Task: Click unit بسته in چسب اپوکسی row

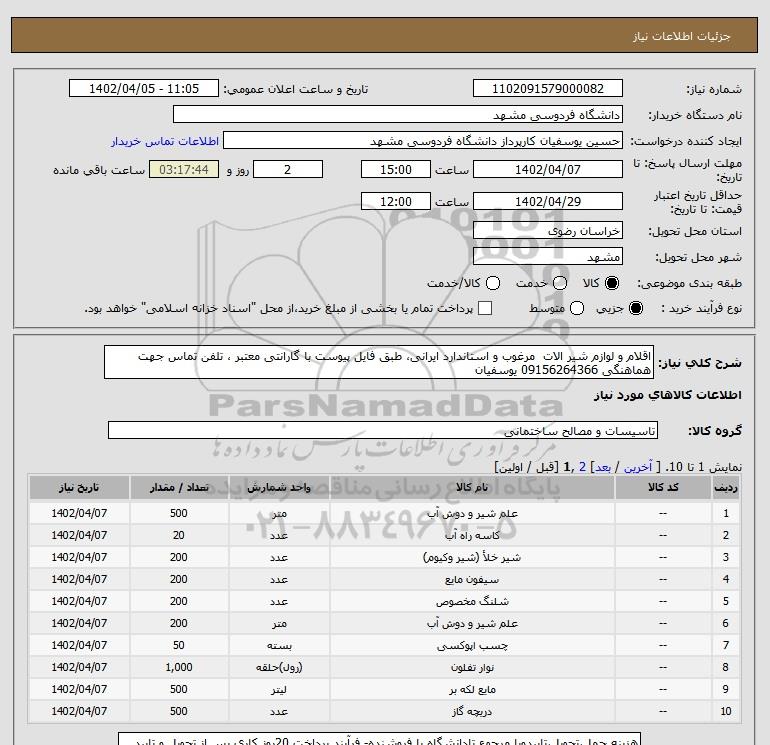Action: tap(279, 645)
